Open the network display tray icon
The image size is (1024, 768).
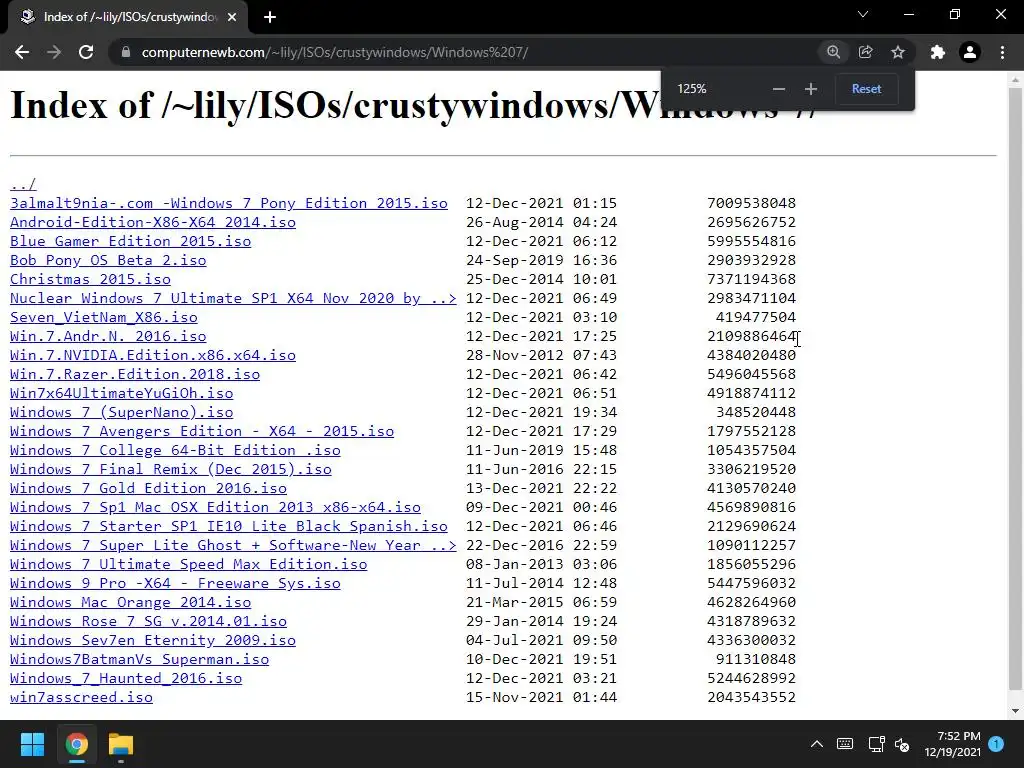click(x=876, y=744)
